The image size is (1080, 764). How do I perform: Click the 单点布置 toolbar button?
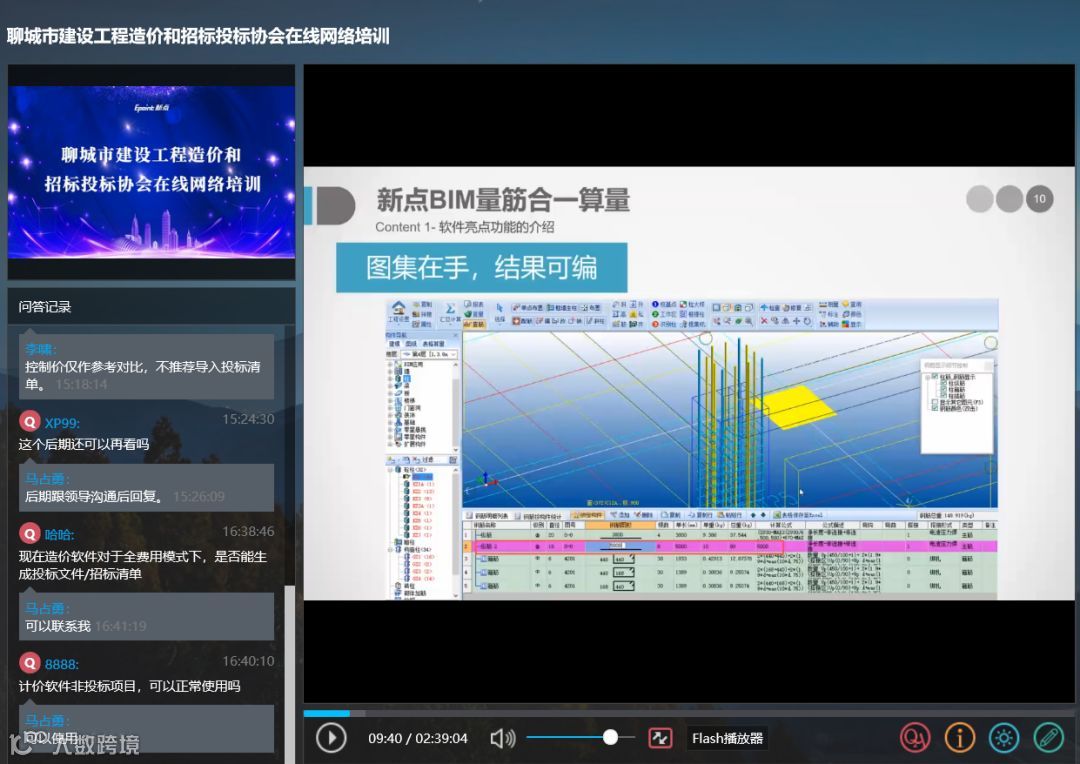528,308
